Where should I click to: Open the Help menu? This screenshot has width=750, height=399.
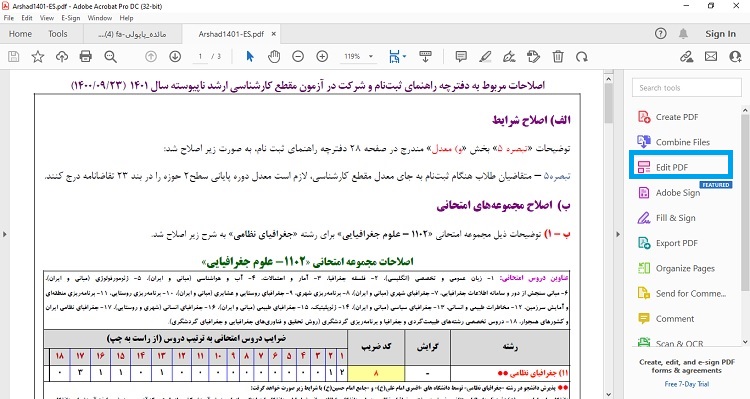click(x=126, y=18)
